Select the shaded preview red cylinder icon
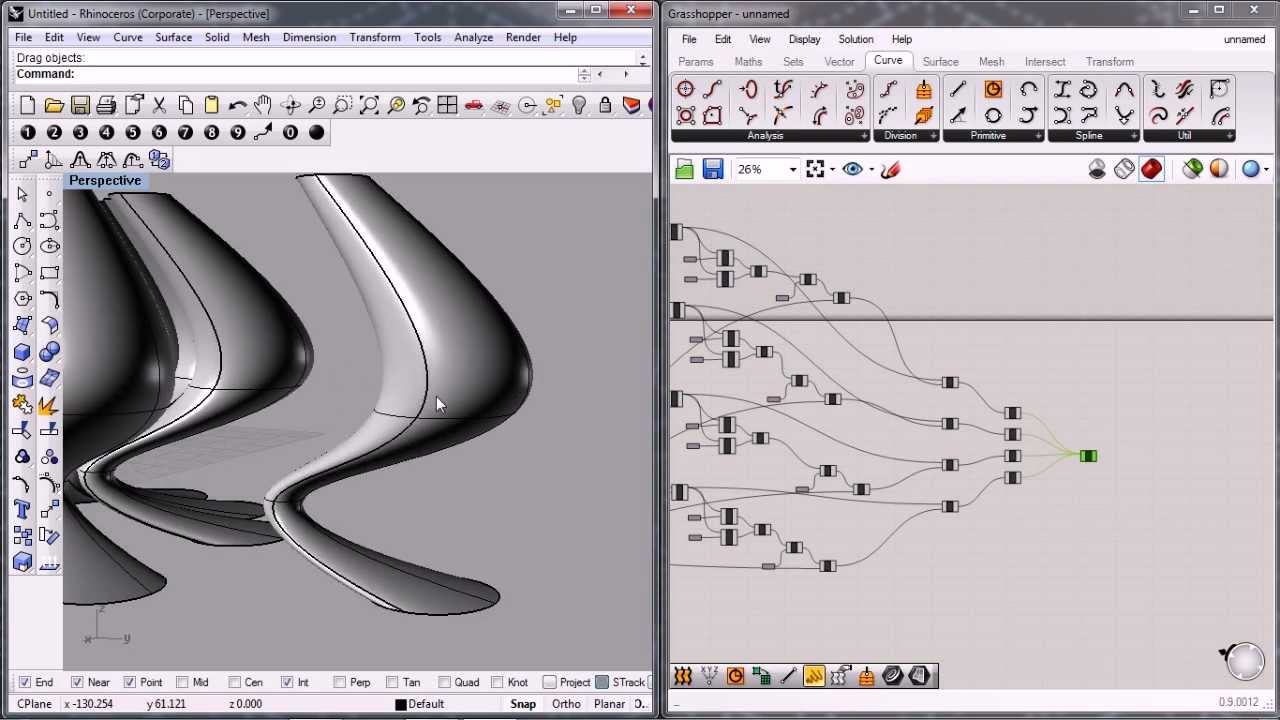Screen dimensions: 1280x720 1151,170
